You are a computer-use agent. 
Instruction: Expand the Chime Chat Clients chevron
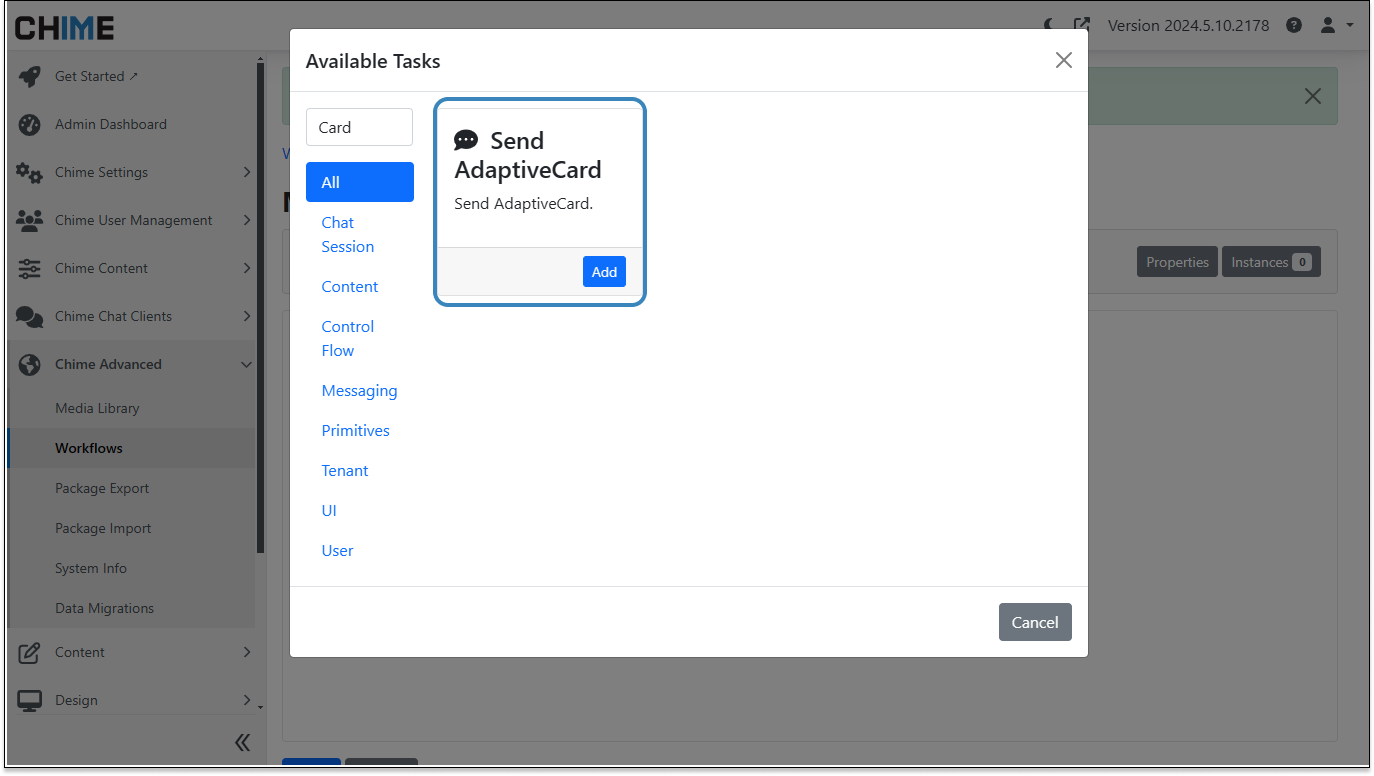[247, 316]
